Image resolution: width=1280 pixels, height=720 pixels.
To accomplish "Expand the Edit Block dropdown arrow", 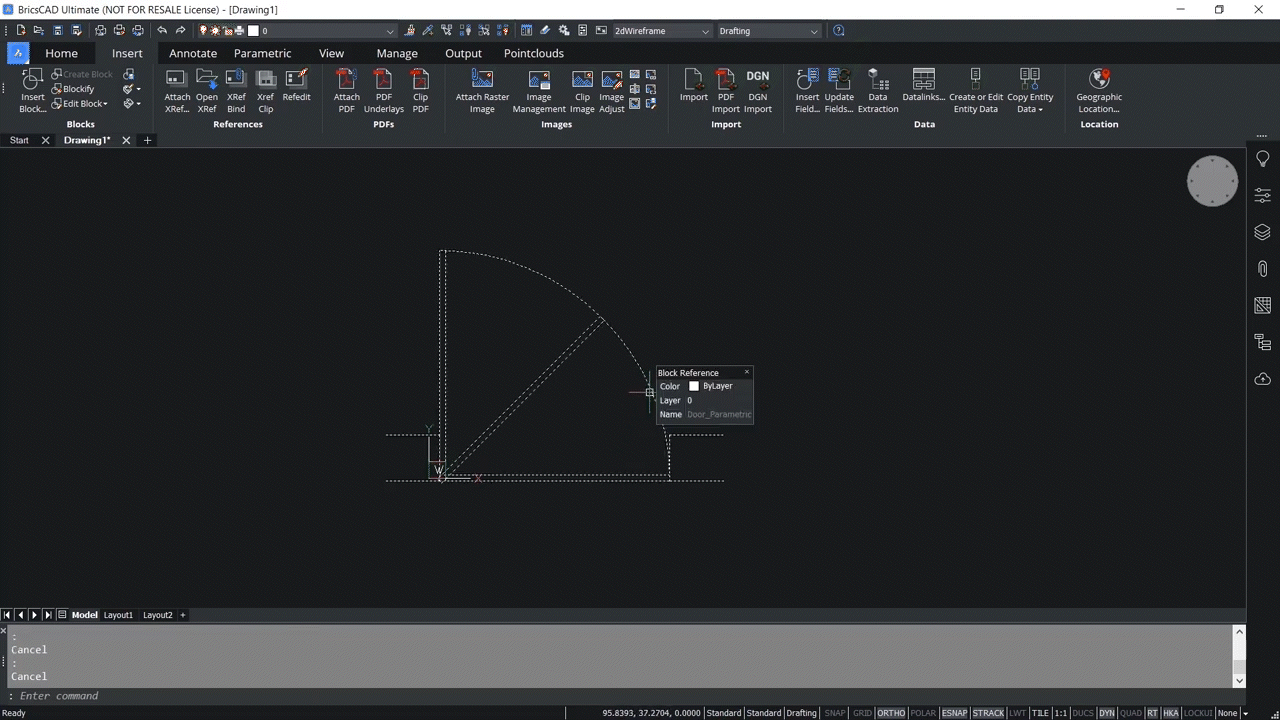I will click(105, 104).
